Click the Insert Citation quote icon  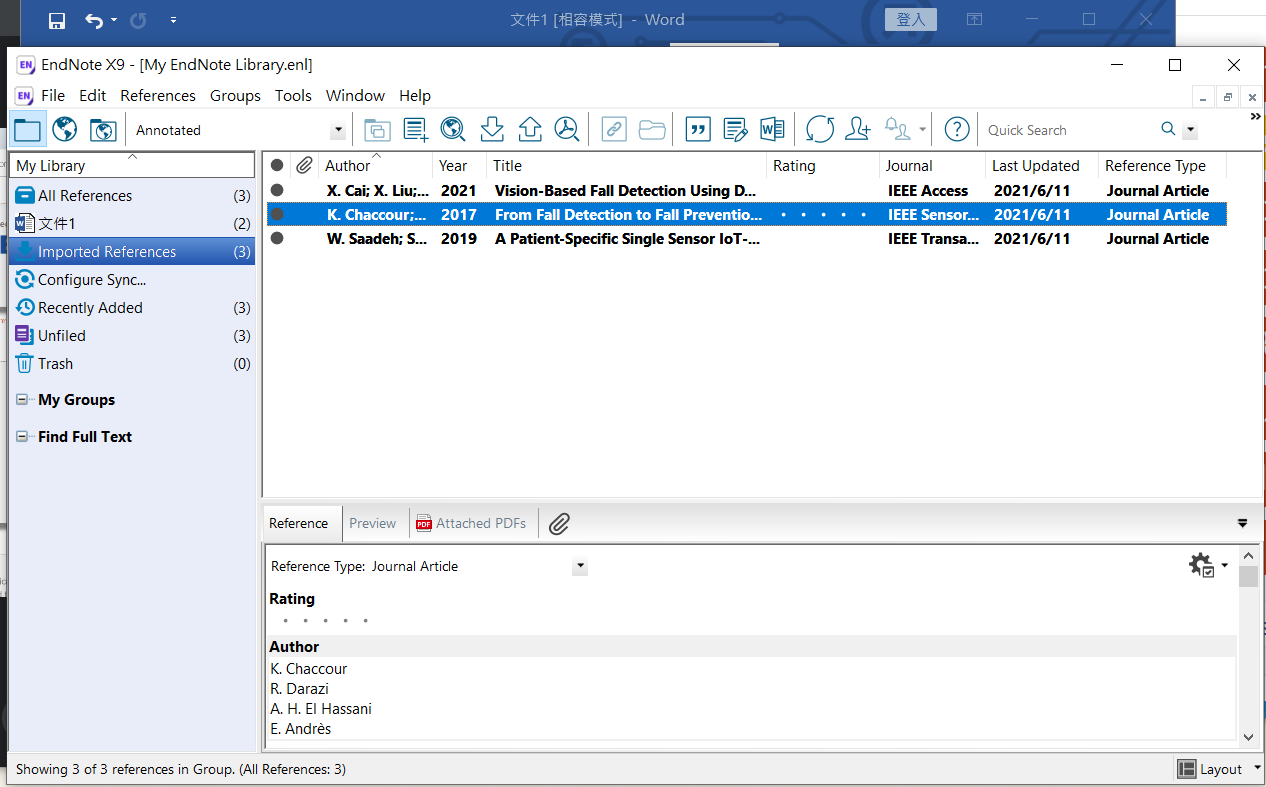(x=698, y=129)
